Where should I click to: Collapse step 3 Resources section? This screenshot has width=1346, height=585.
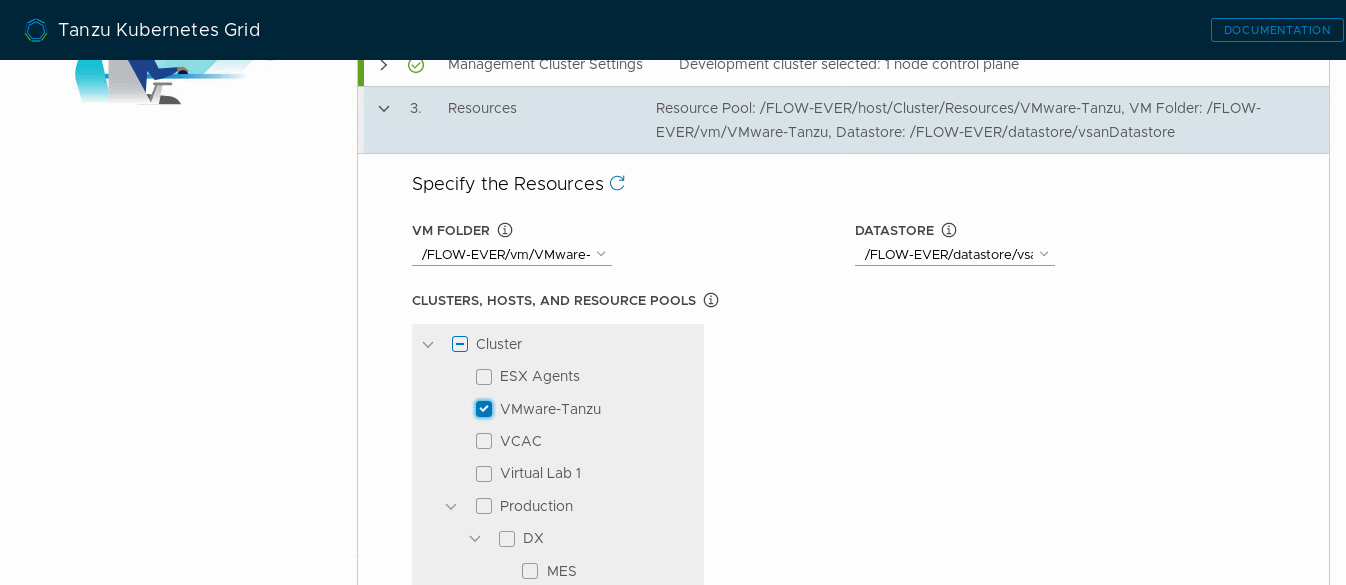tap(384, 109)
